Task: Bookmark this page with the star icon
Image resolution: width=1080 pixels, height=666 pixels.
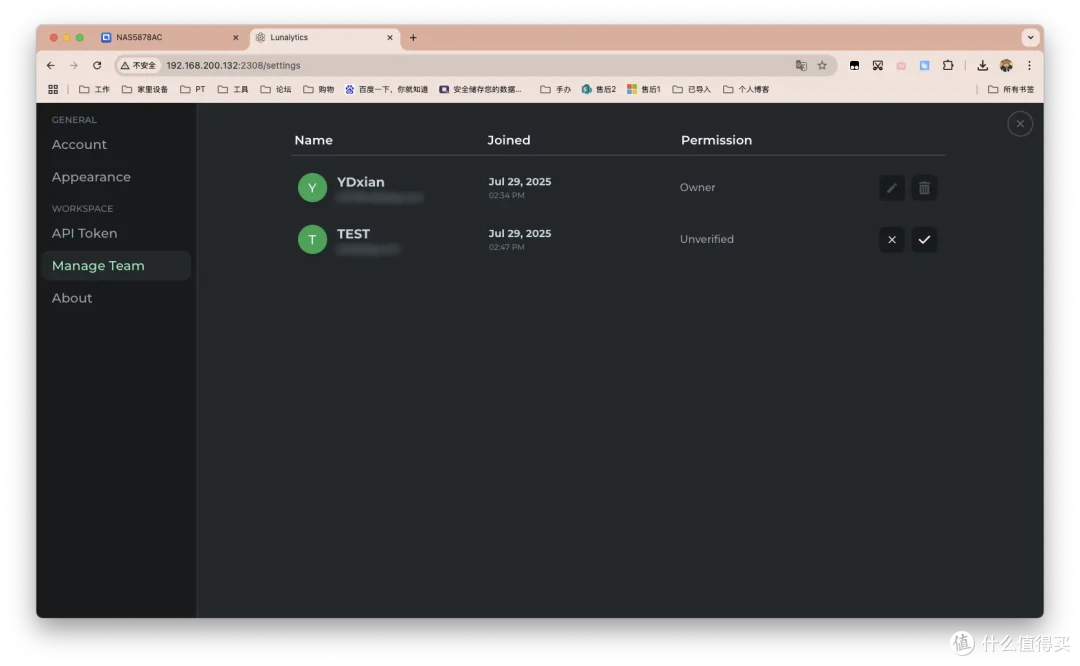Action: coord(822,65)
